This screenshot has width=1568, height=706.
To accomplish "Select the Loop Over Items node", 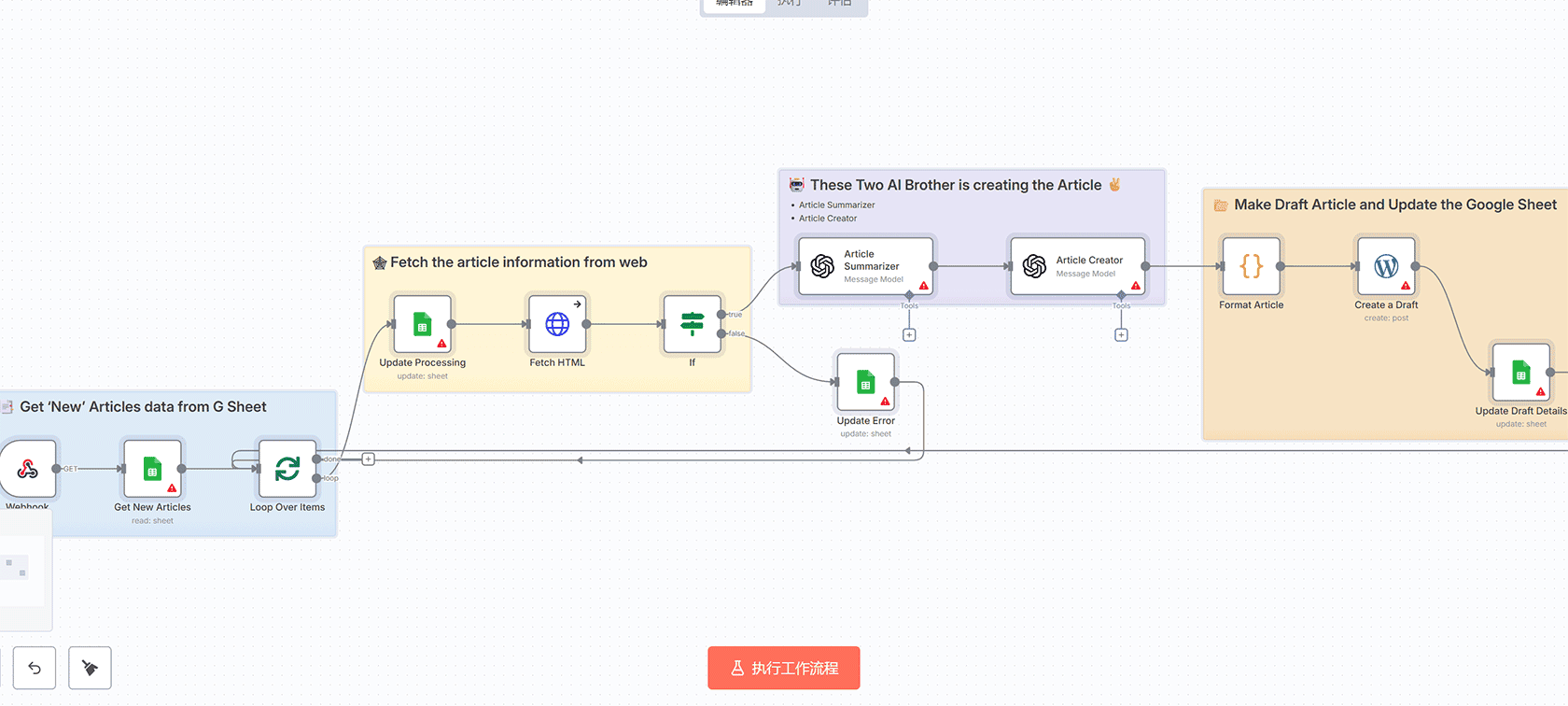I will [287, 469].
